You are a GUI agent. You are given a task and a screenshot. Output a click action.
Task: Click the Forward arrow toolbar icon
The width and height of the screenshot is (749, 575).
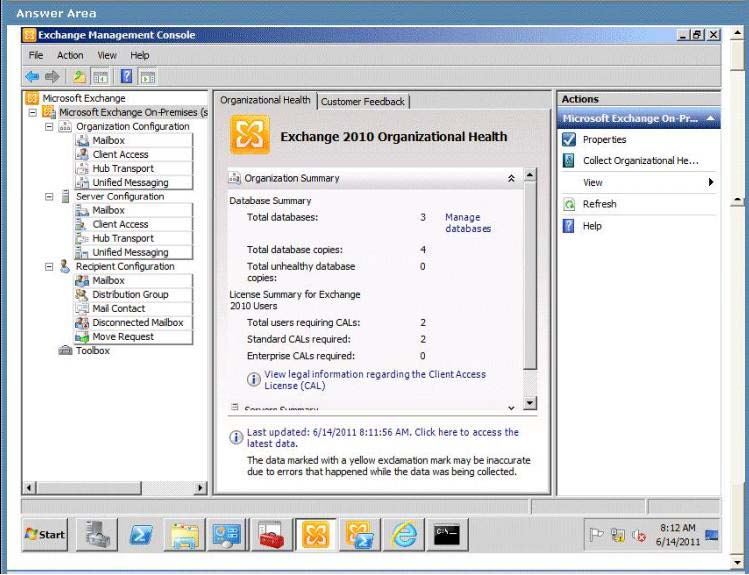pos(52,76)
